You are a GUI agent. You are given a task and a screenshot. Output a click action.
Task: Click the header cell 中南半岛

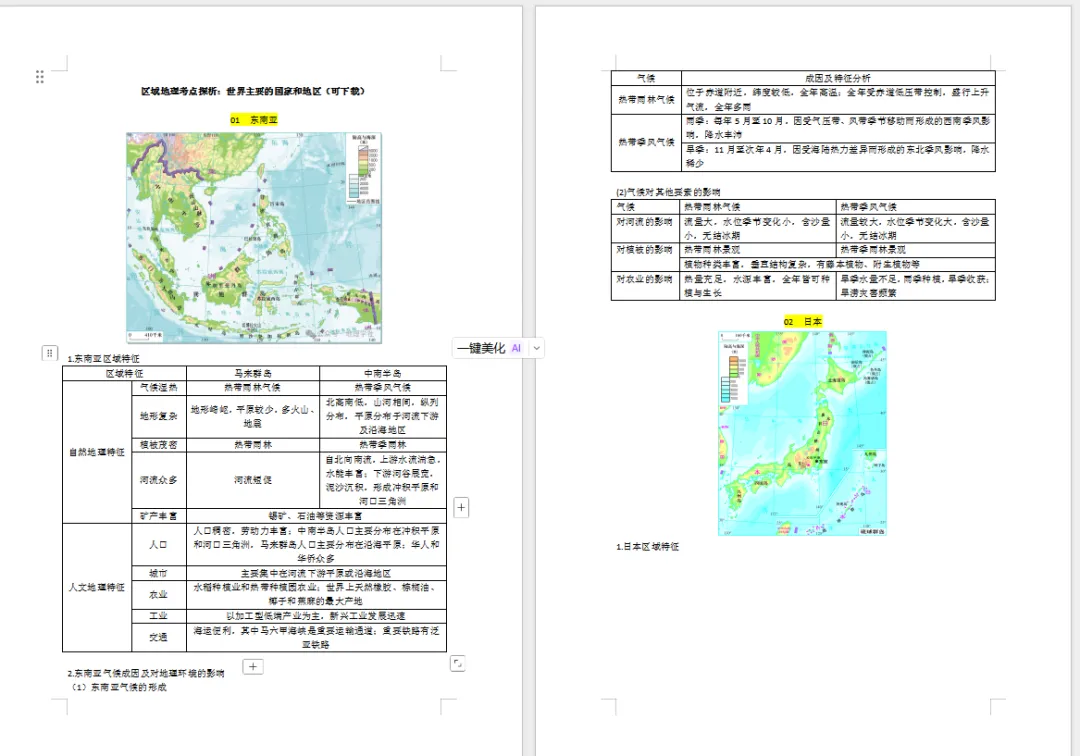click(383, 373)
